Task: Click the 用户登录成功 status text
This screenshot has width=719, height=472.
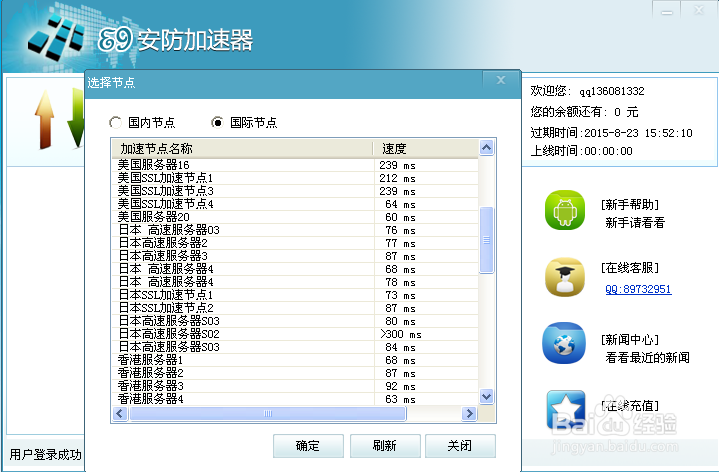Action: pos(45,455)
